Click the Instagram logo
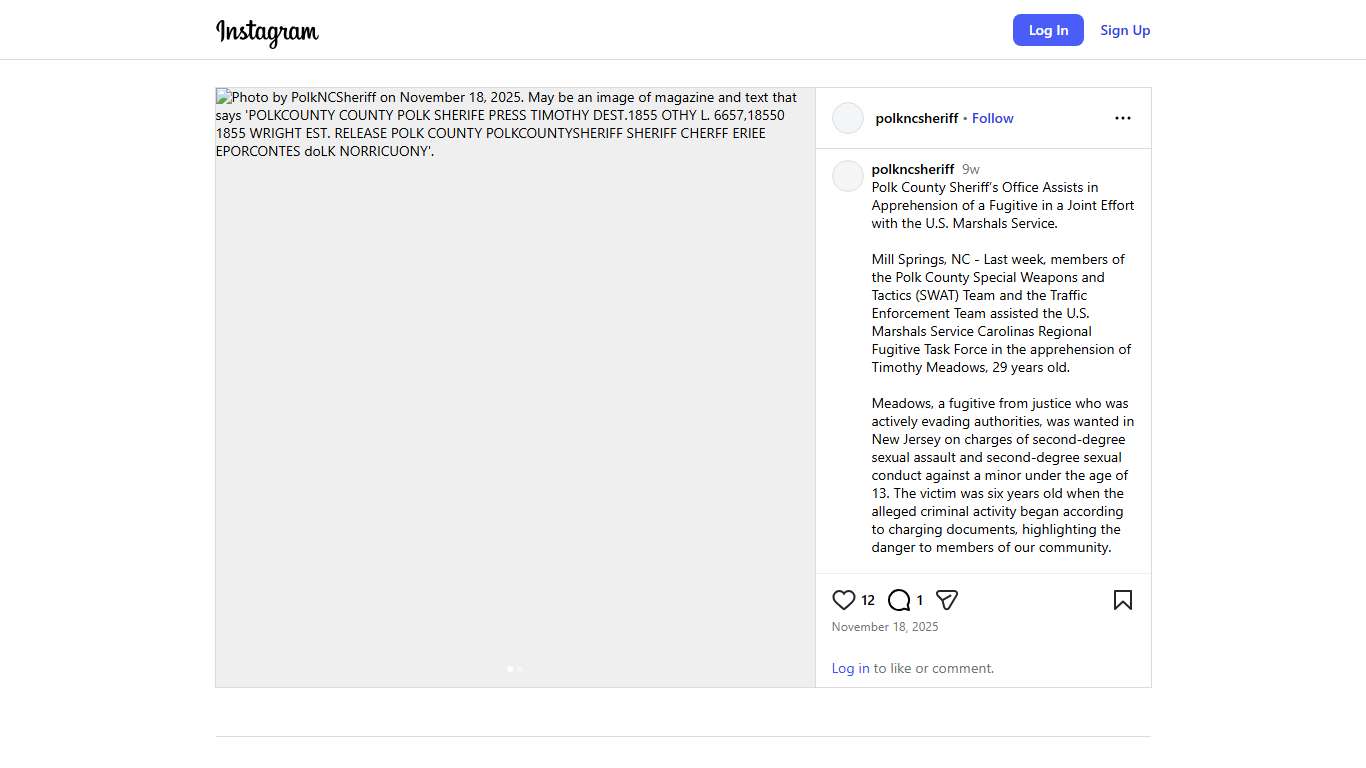Screen dimensions: 1366x768 267,32
